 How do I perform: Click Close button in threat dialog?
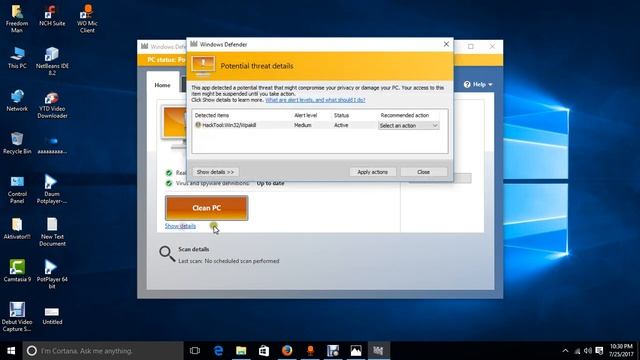[424, 172]
